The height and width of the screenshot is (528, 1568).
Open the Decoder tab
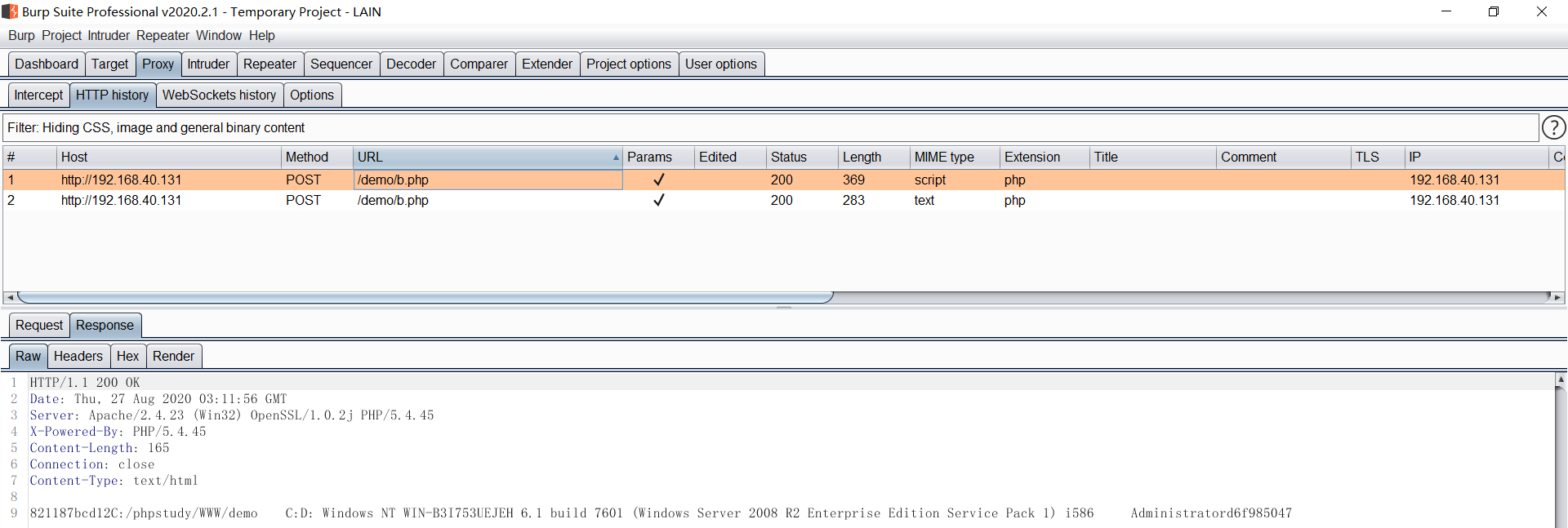(411, 64)
